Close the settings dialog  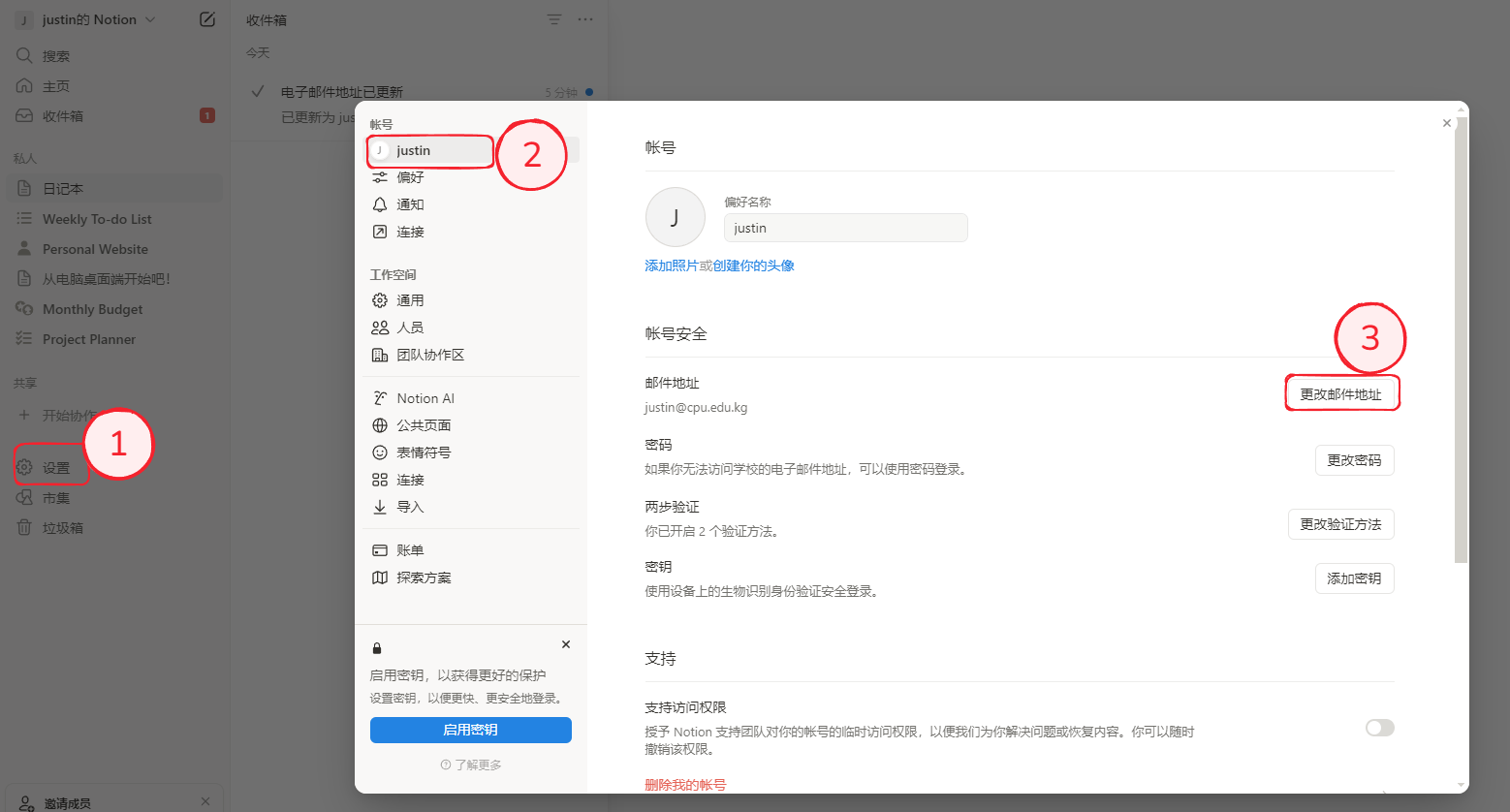(x=1447, y=123)
